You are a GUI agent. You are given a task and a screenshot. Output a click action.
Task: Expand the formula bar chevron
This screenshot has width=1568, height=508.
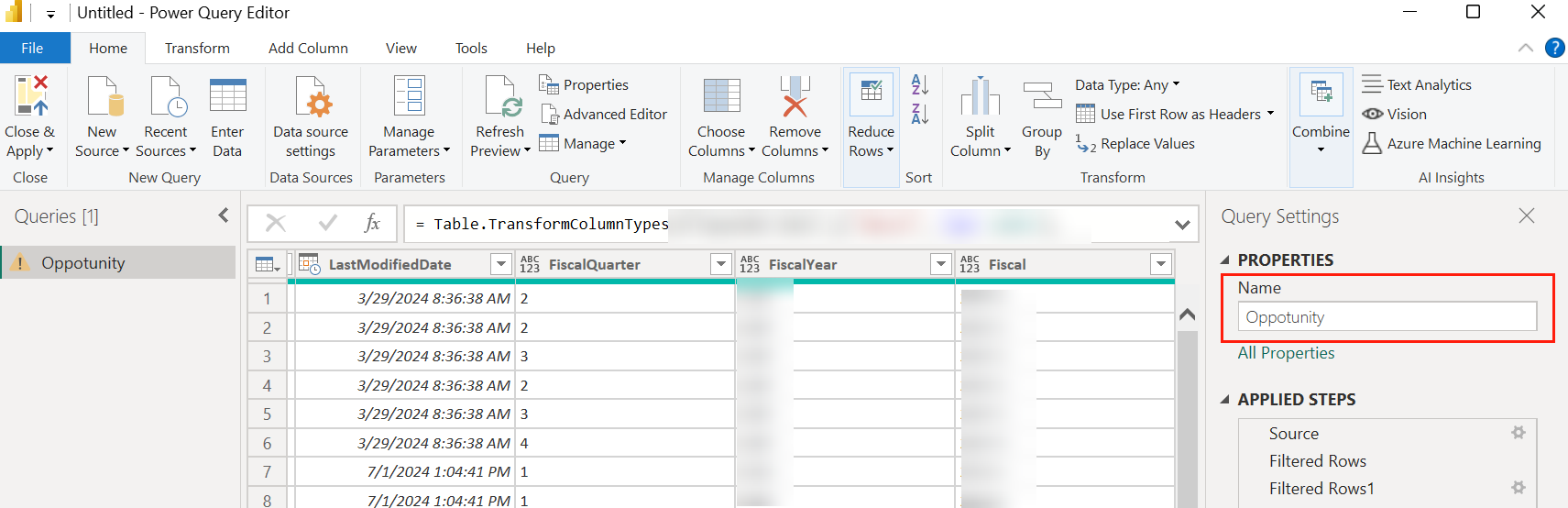[x=1182, y=225]
